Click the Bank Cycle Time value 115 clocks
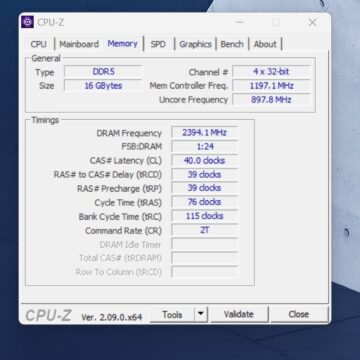 coord(204,216)
